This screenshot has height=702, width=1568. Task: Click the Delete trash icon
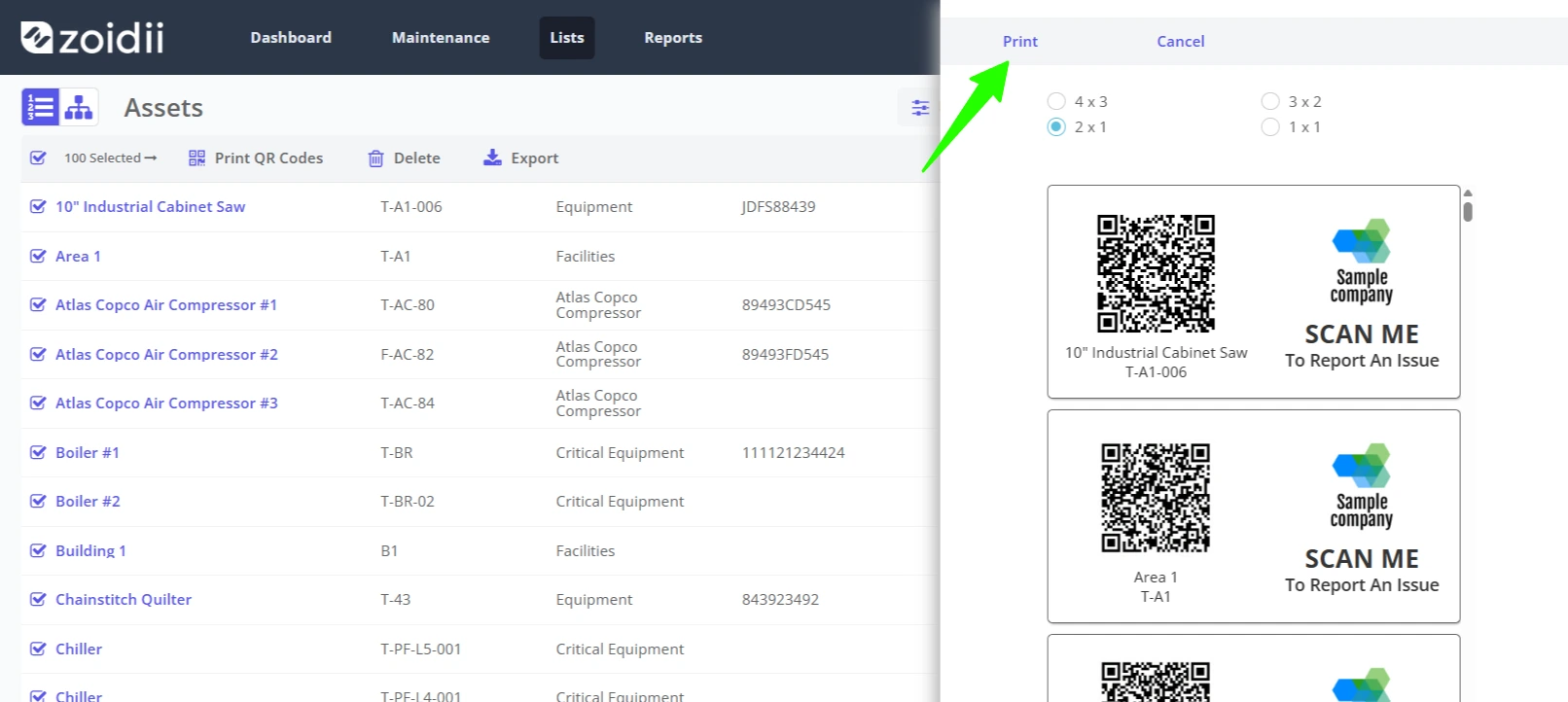[375, 158]
